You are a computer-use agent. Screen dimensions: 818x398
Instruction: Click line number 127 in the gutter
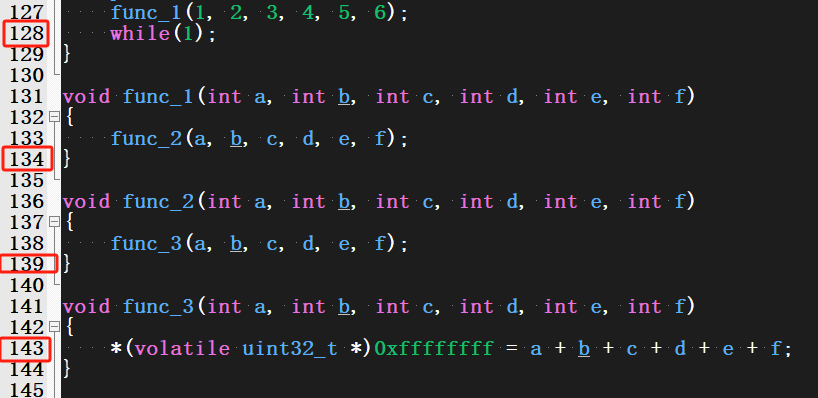coord(26,13)
